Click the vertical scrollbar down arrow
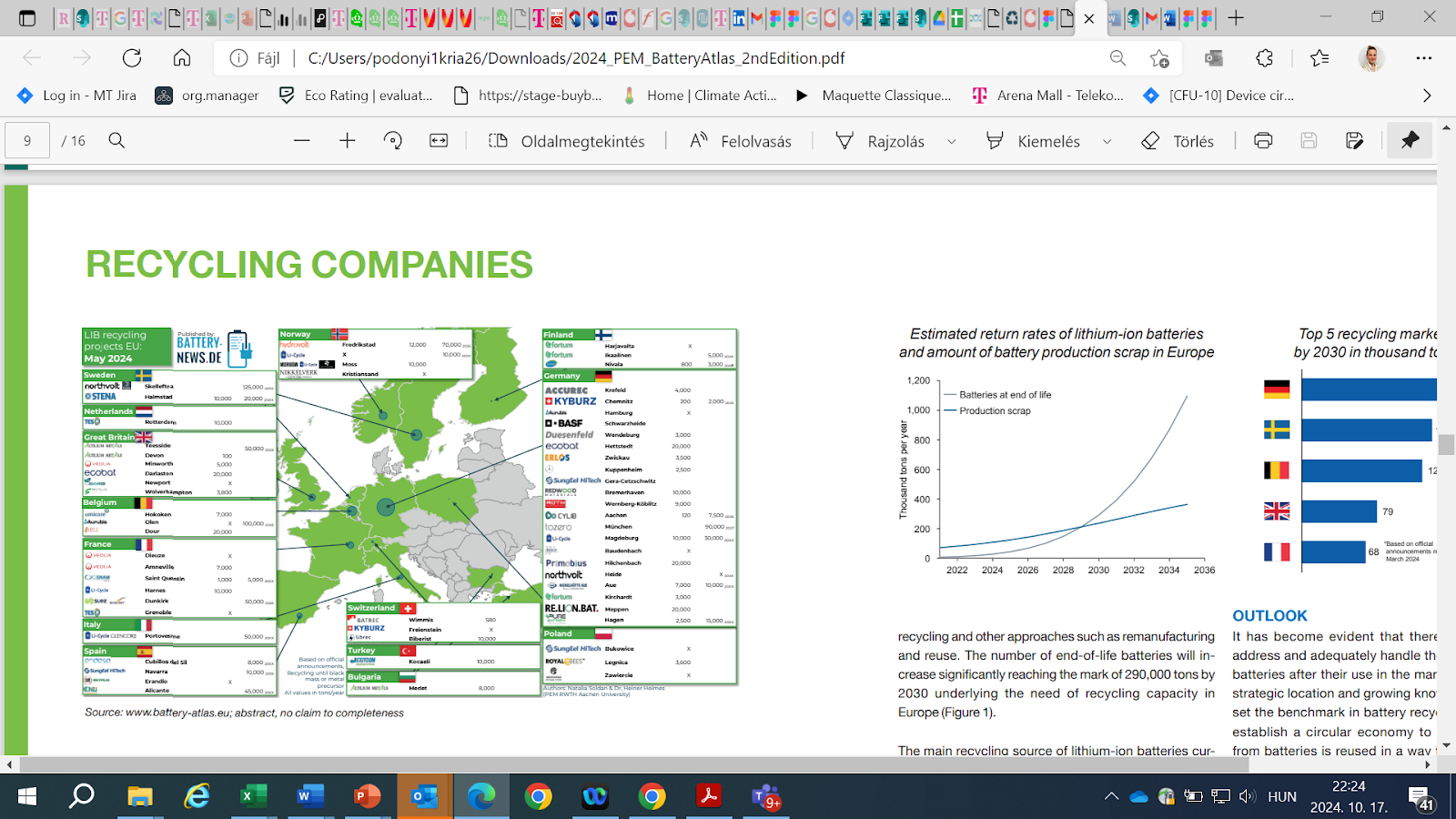Screen dimensions: 1456x819 [x=1447, y=746]
